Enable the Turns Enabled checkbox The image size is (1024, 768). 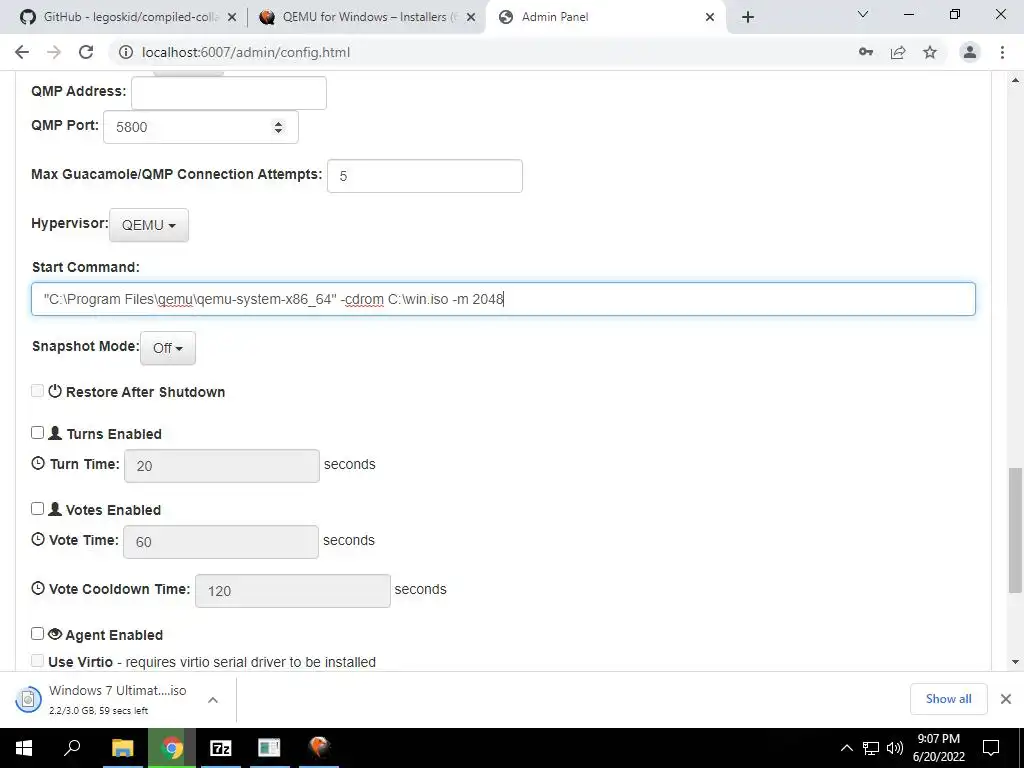coord(37,432)
